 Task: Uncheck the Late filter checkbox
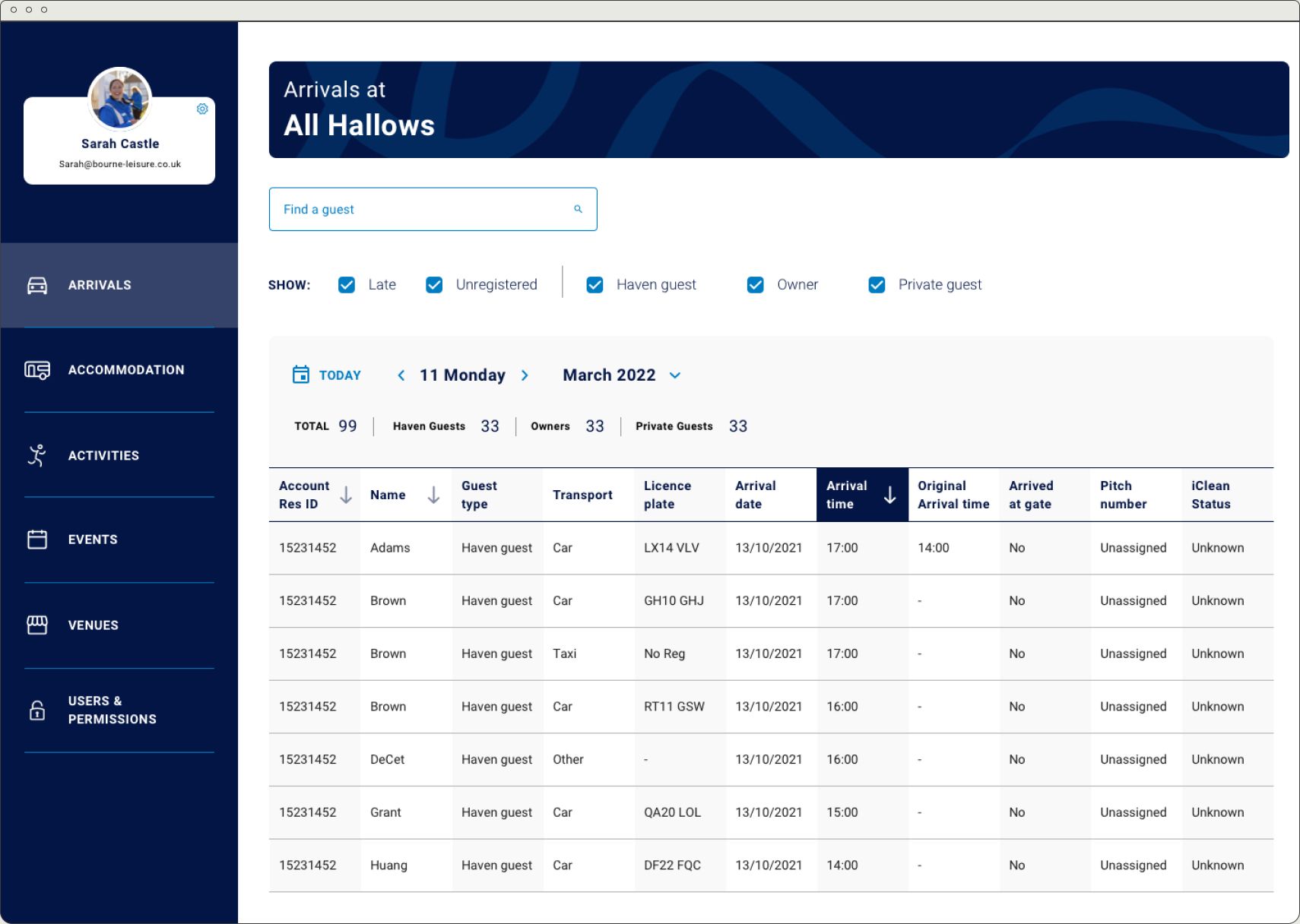click(347, 285)
